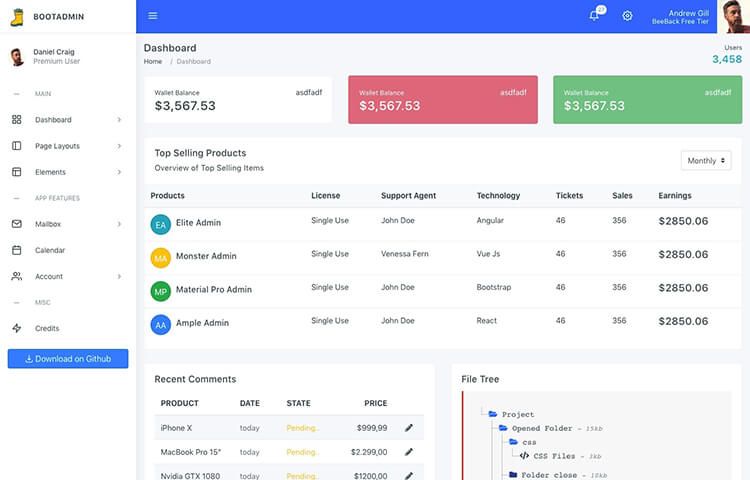Edit the MacBook Pro 15" row pencil icon
750x480 pixels.
click(408, 452)
